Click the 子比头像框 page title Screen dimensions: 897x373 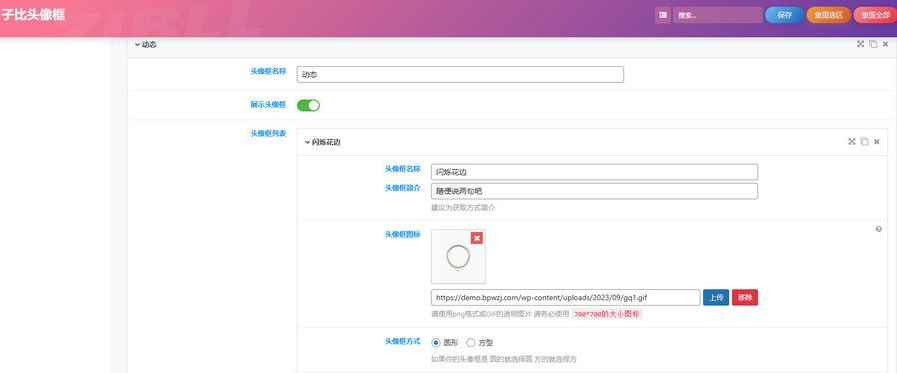point(33,14)
